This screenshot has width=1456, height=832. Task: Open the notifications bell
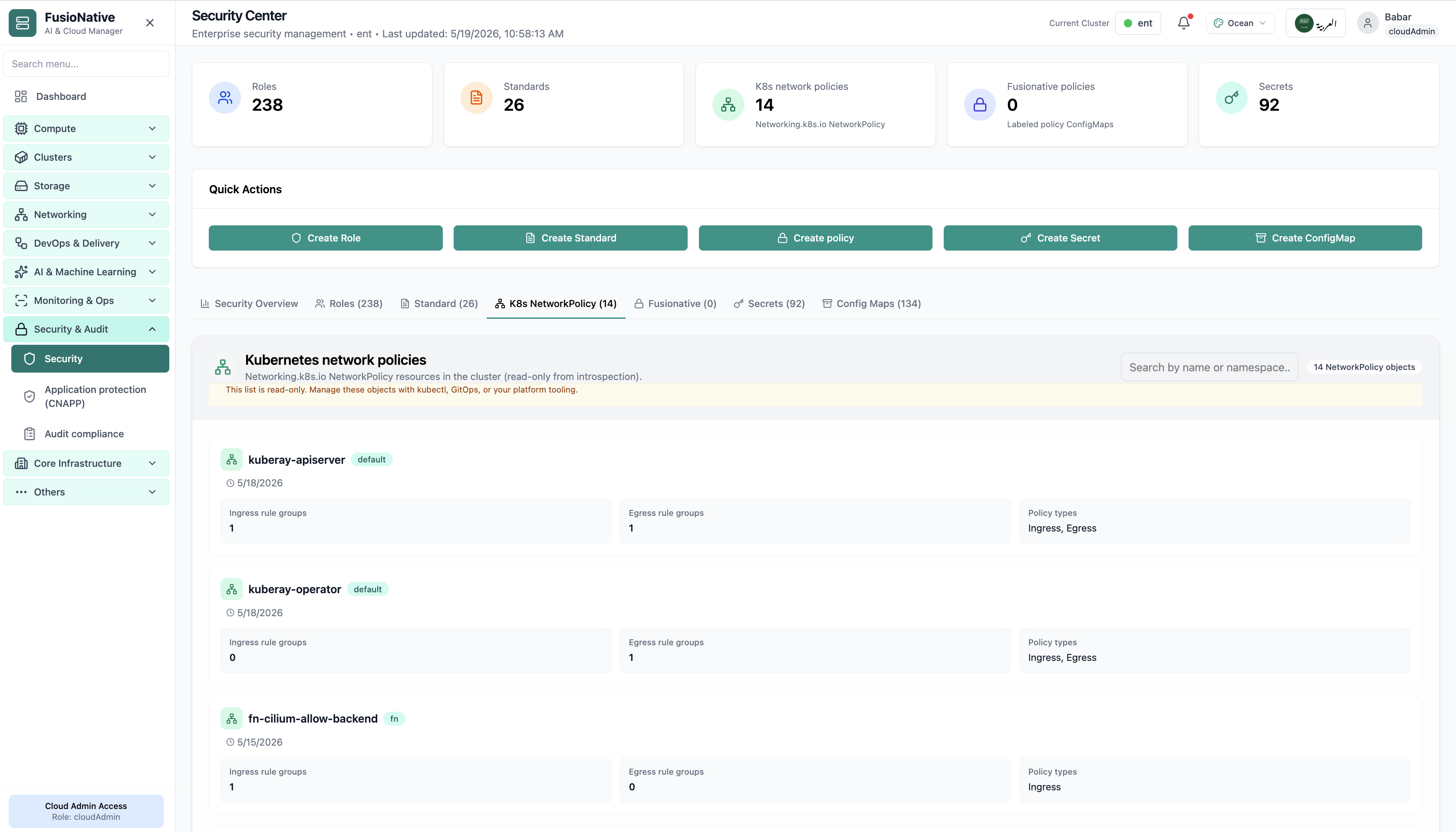click(1183, 23)
